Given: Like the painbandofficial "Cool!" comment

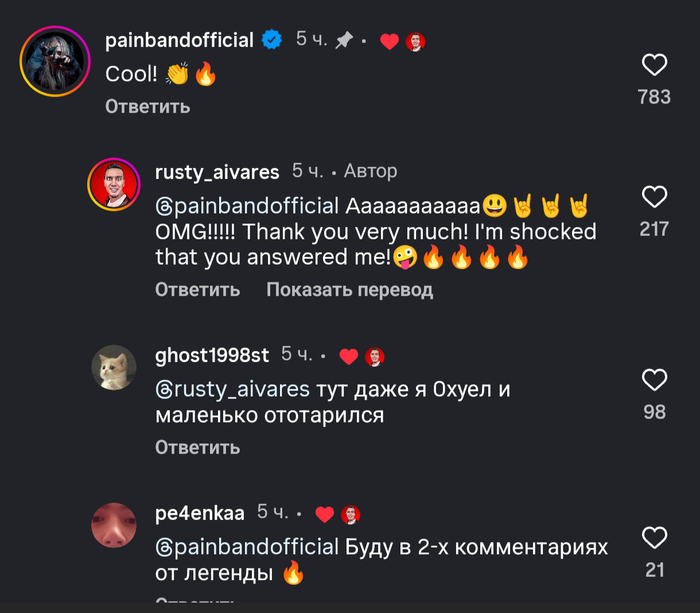Looking at the screenshot, I should coord(654,66).
